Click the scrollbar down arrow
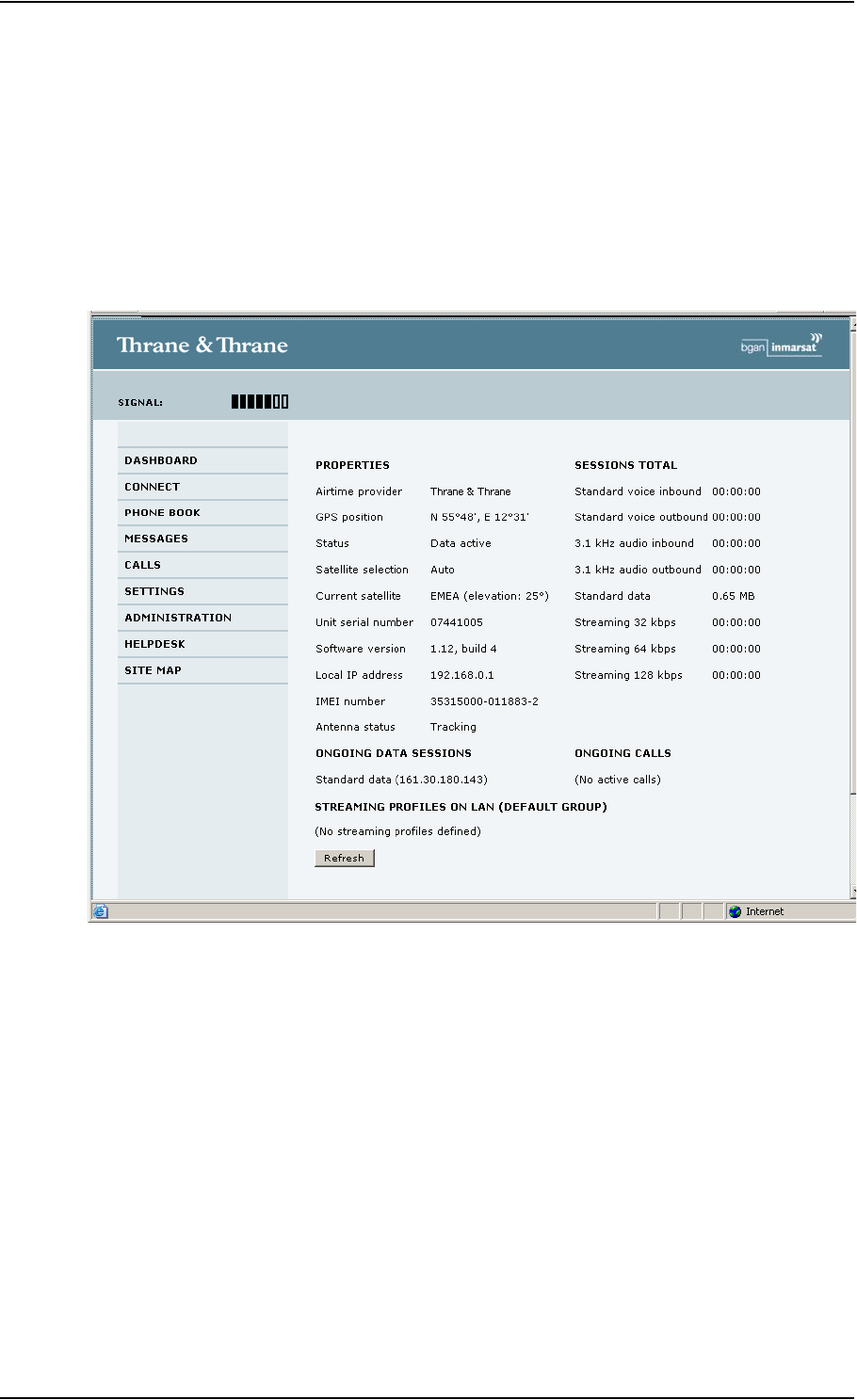Screen dimensions: 857x1400 point(852,891)
